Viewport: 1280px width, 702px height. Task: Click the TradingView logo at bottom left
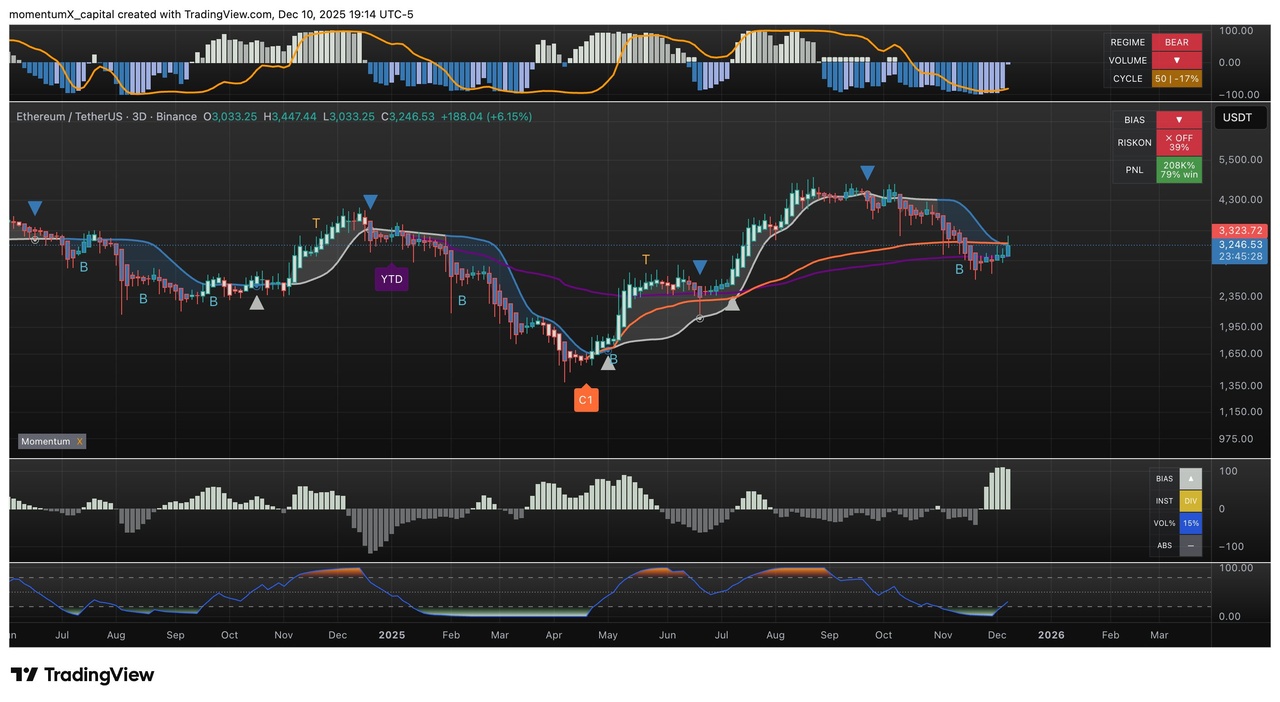(x=82, y=675)
